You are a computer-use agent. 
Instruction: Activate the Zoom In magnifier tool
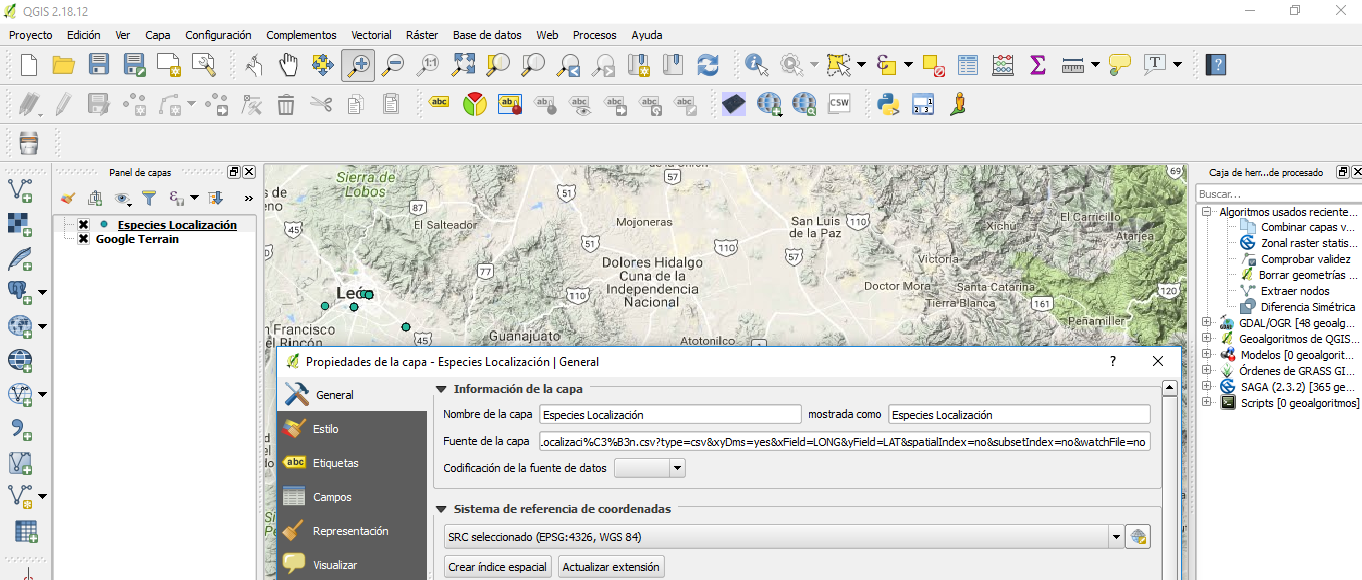click(357, 65)
